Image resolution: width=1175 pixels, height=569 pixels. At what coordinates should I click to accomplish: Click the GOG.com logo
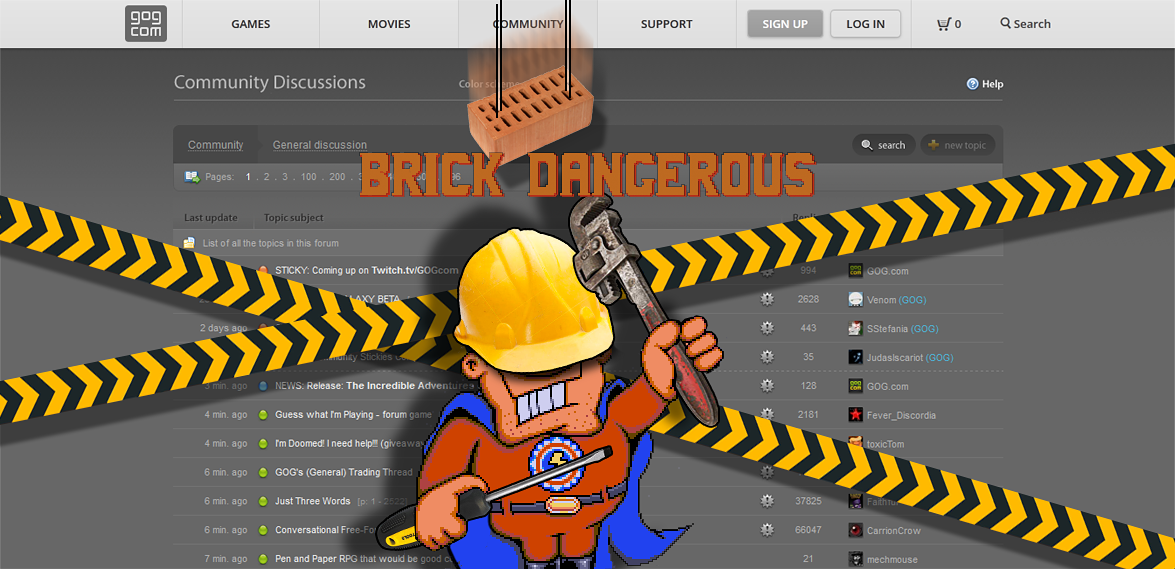point(145,23)
